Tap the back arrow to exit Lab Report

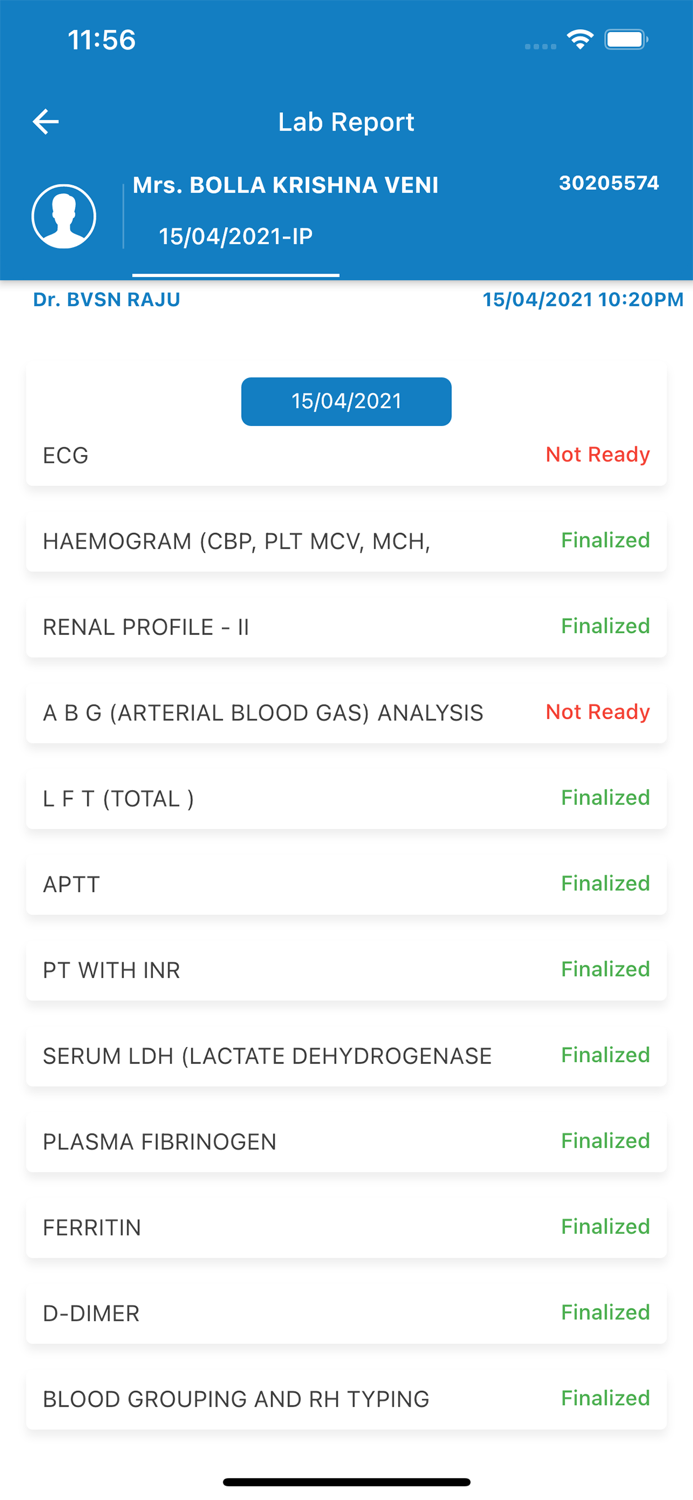coord(45,121)
